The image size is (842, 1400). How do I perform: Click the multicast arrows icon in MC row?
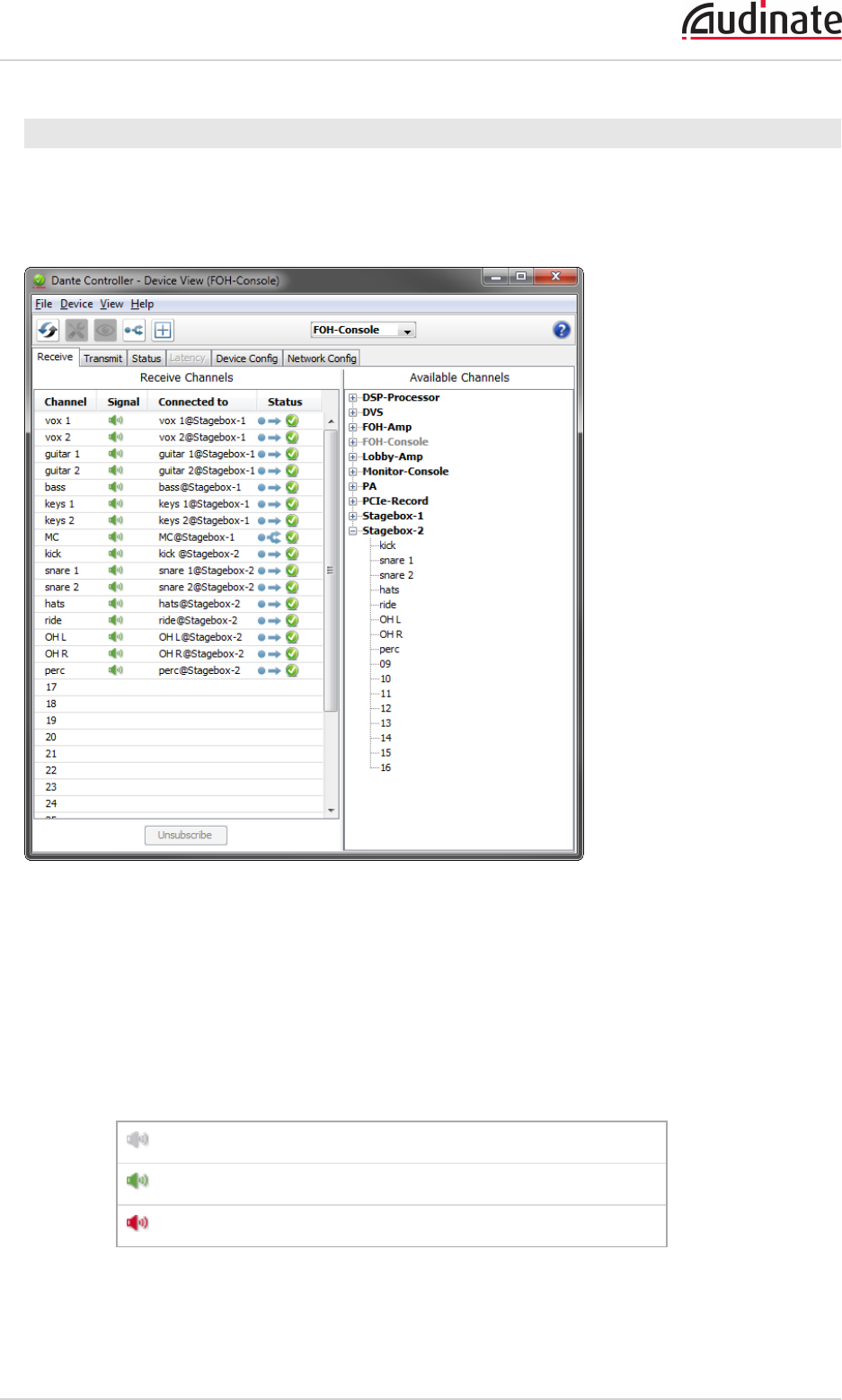270,537
